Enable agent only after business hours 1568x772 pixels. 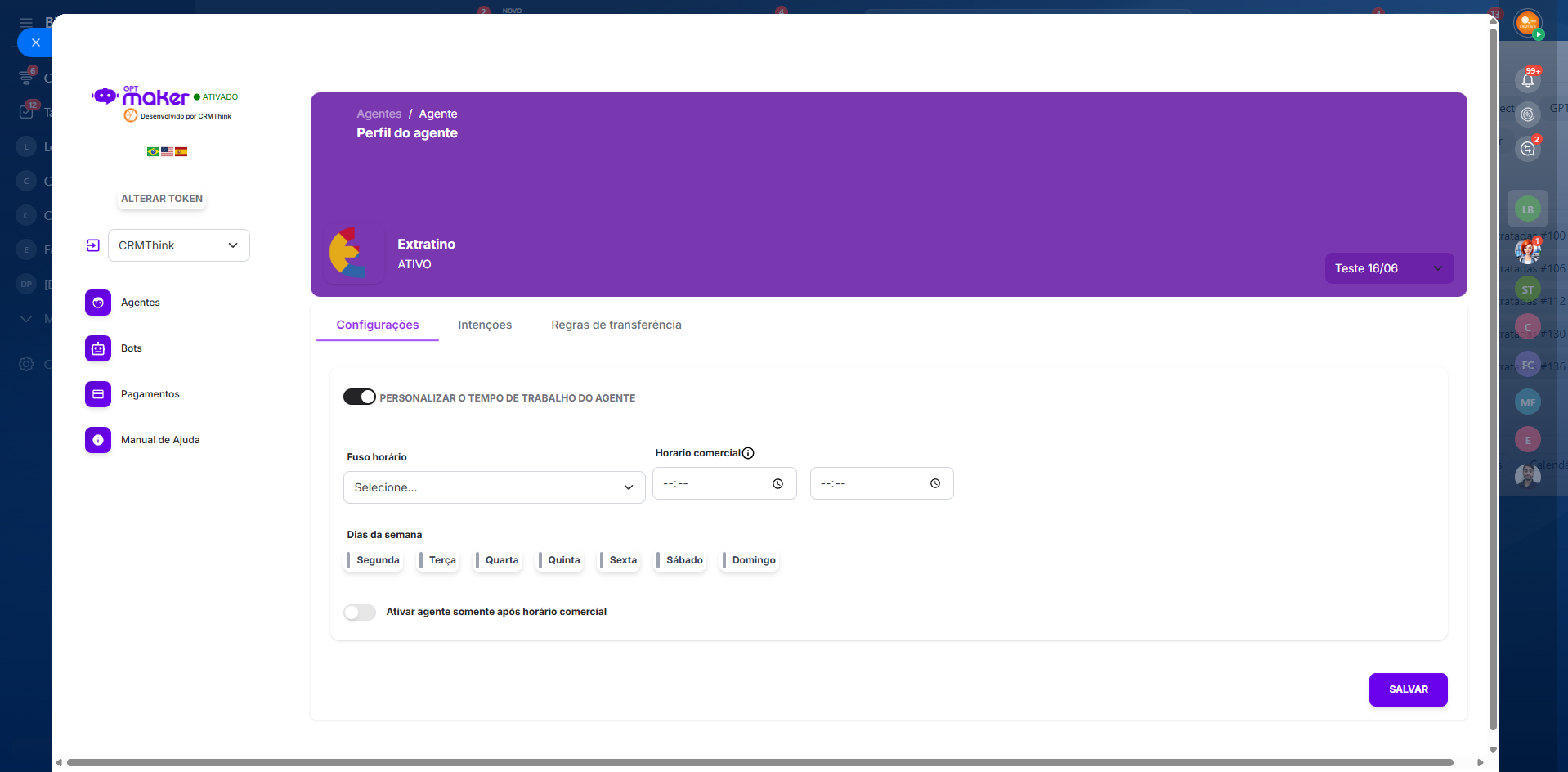tap(359, 613)
